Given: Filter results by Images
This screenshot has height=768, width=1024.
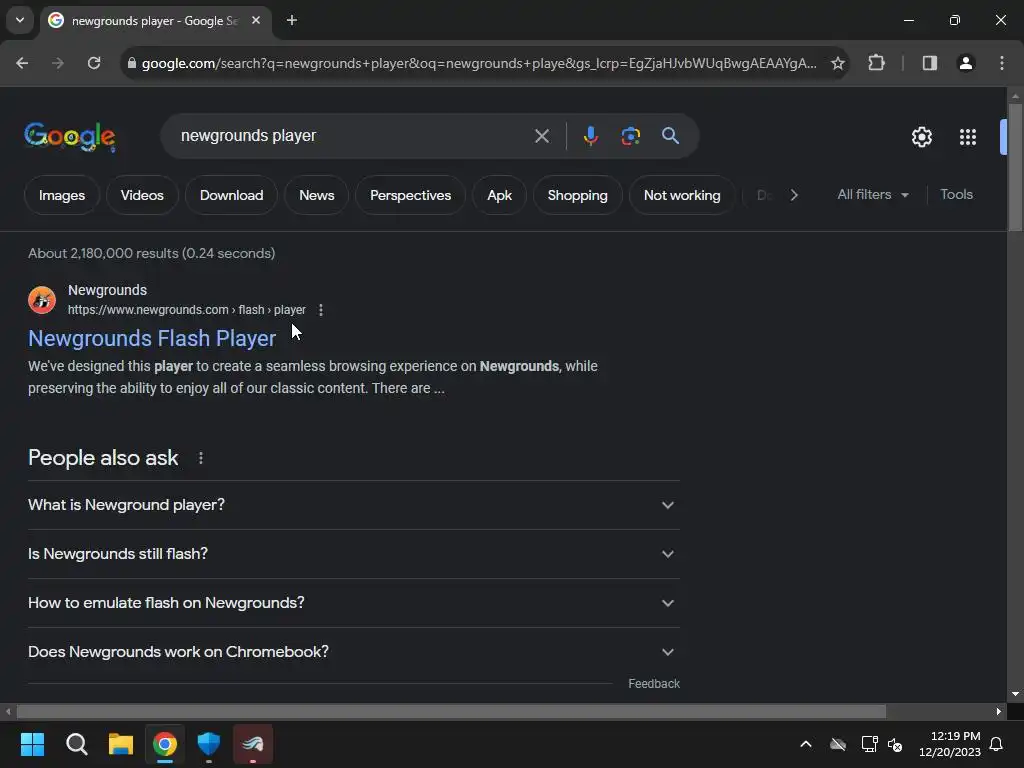Looking at the screenshot, I should coord(61,195).
